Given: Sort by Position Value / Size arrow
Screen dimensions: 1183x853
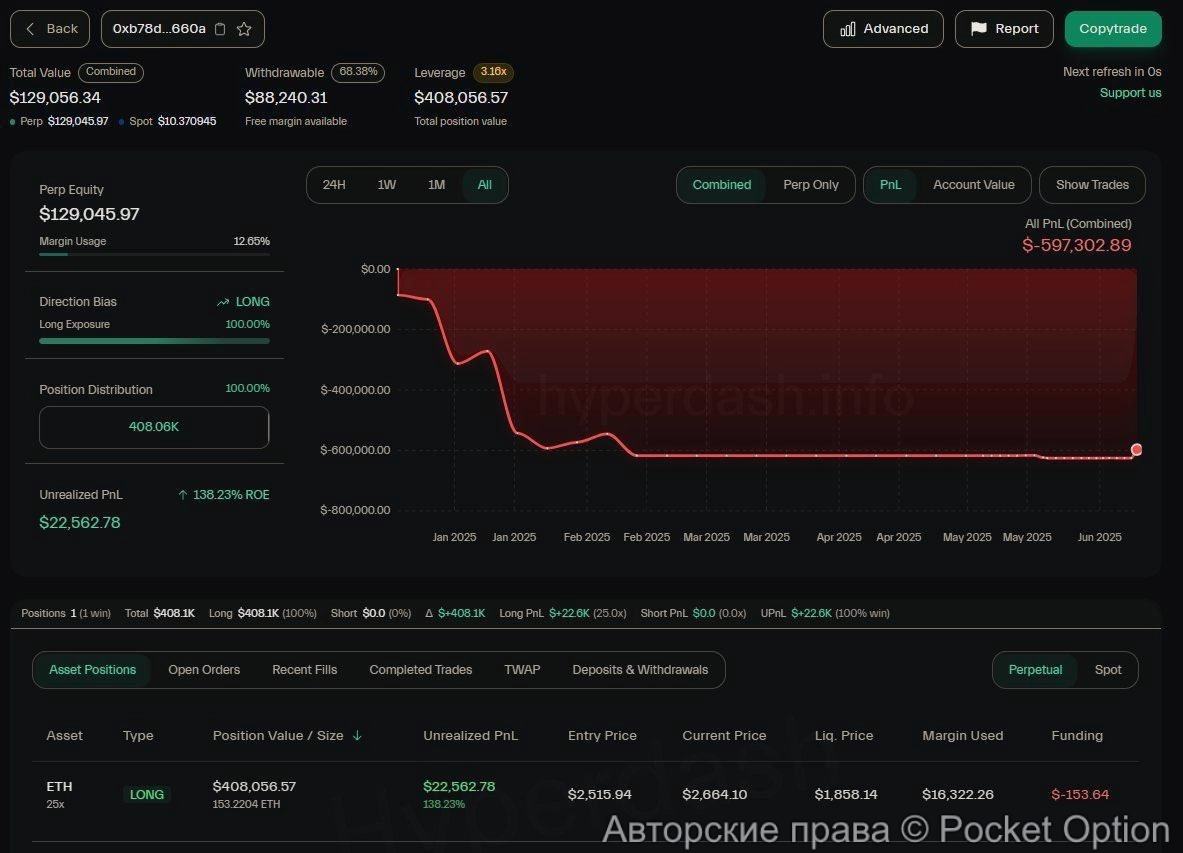Looking at the screenshot, I should point(357,736).
